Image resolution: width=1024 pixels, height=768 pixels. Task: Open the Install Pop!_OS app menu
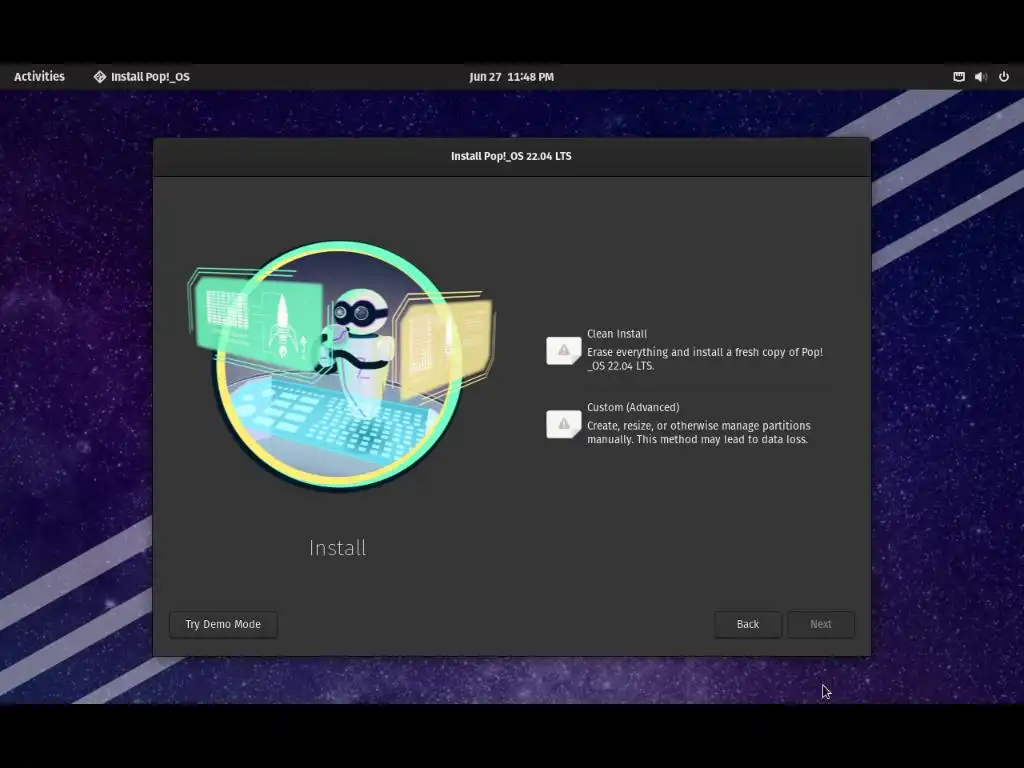coord(142,76)
